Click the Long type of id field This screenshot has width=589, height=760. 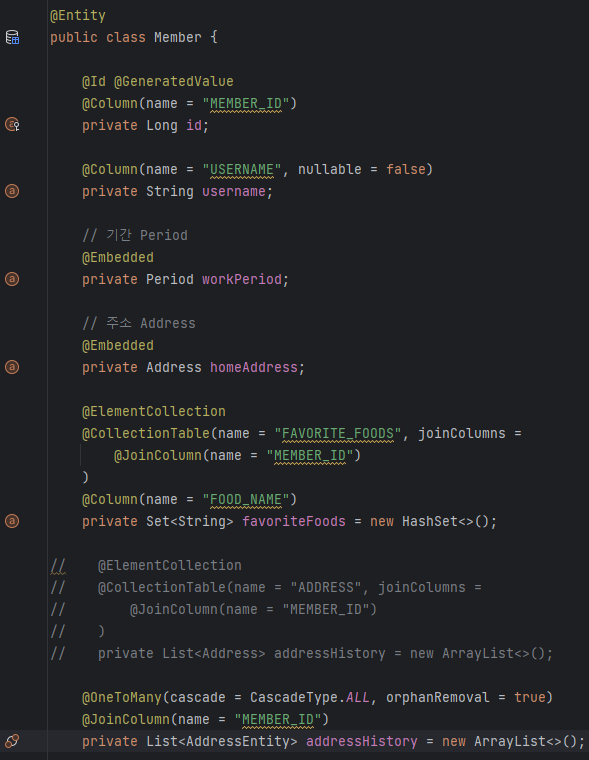tap(162, 126)
